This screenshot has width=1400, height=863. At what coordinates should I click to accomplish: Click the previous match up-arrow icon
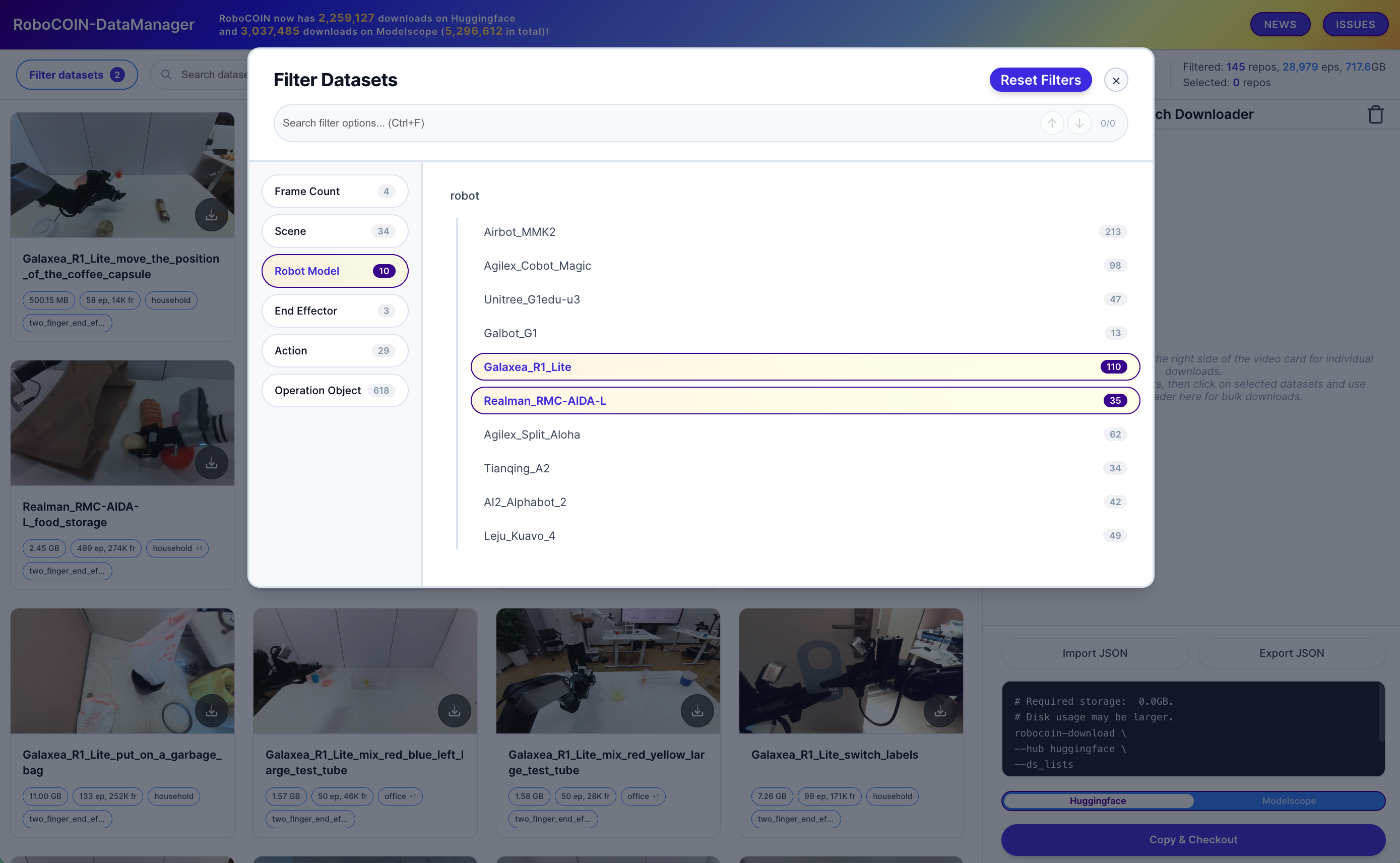(1051, 122)
